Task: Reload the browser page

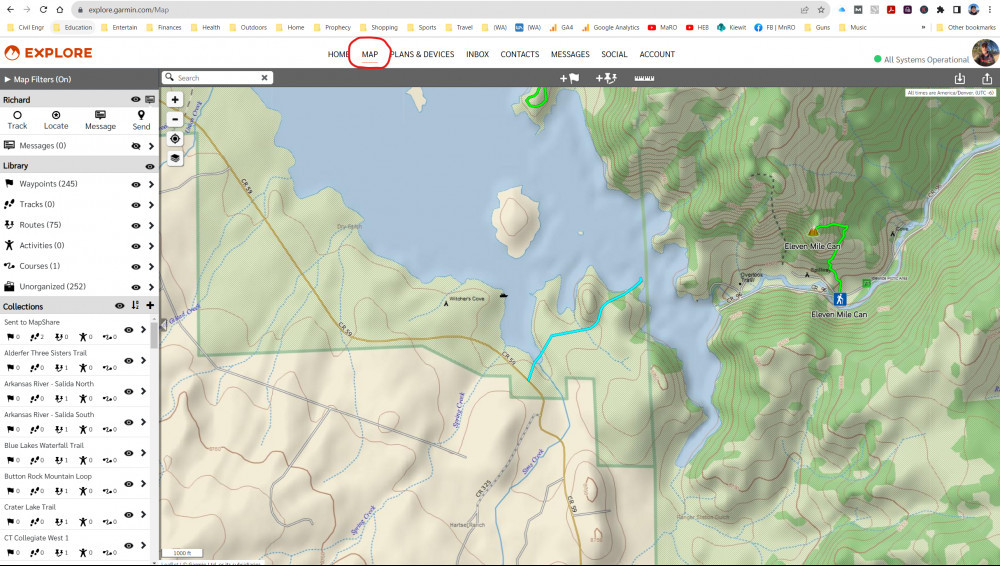Action: click(43, 10)
